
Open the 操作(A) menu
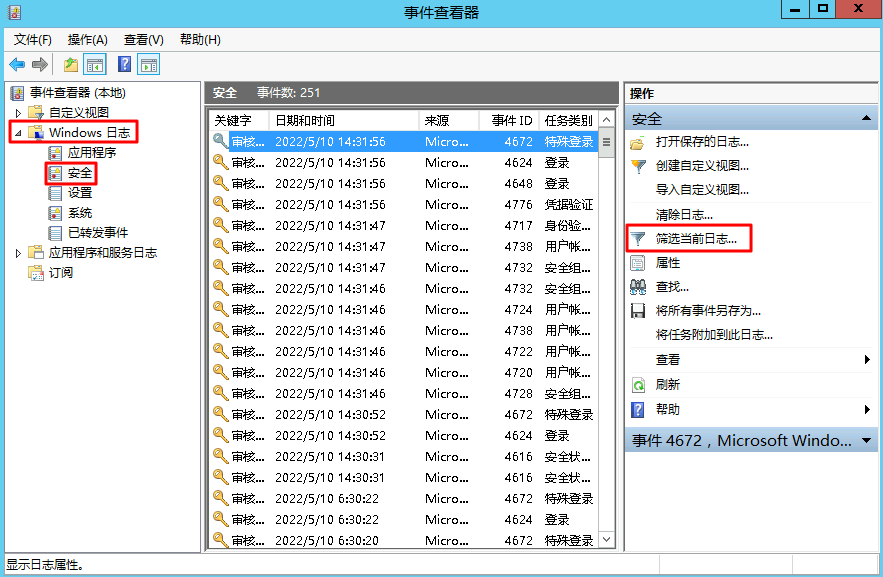coord(87,39)
